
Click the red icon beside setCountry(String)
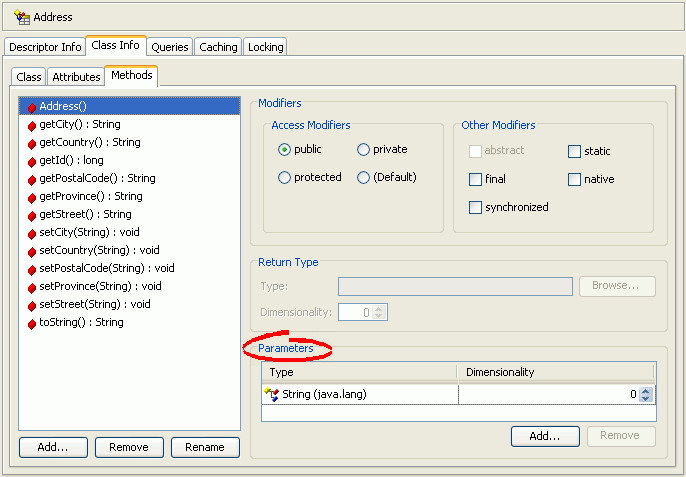click(x=32, y=251)
